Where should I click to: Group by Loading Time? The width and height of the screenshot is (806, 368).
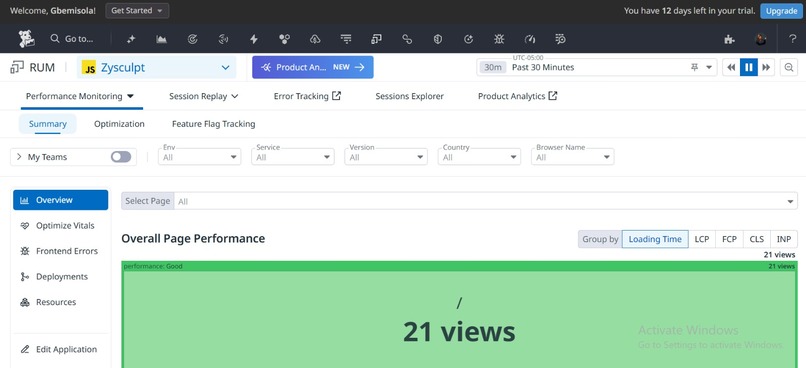coord(655,239)
